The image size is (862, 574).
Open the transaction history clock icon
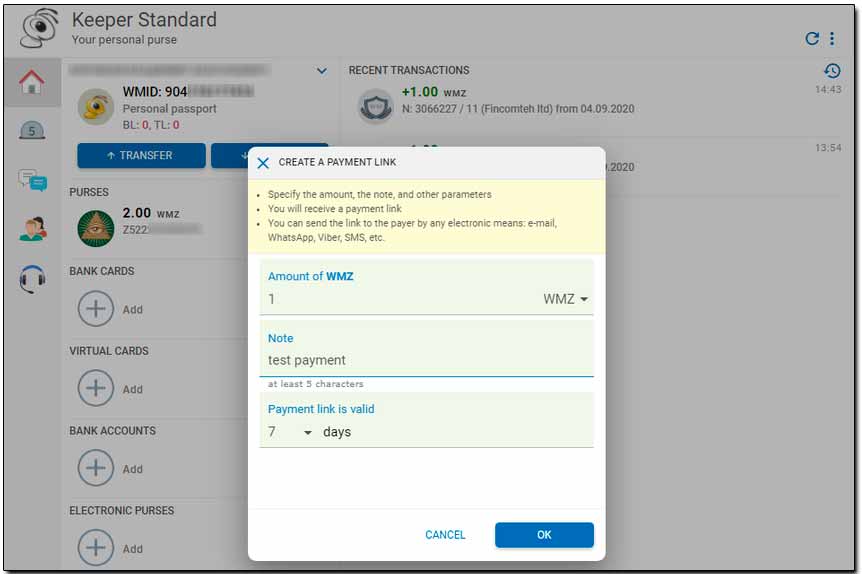pyautogui.click(x=832, y=70)
